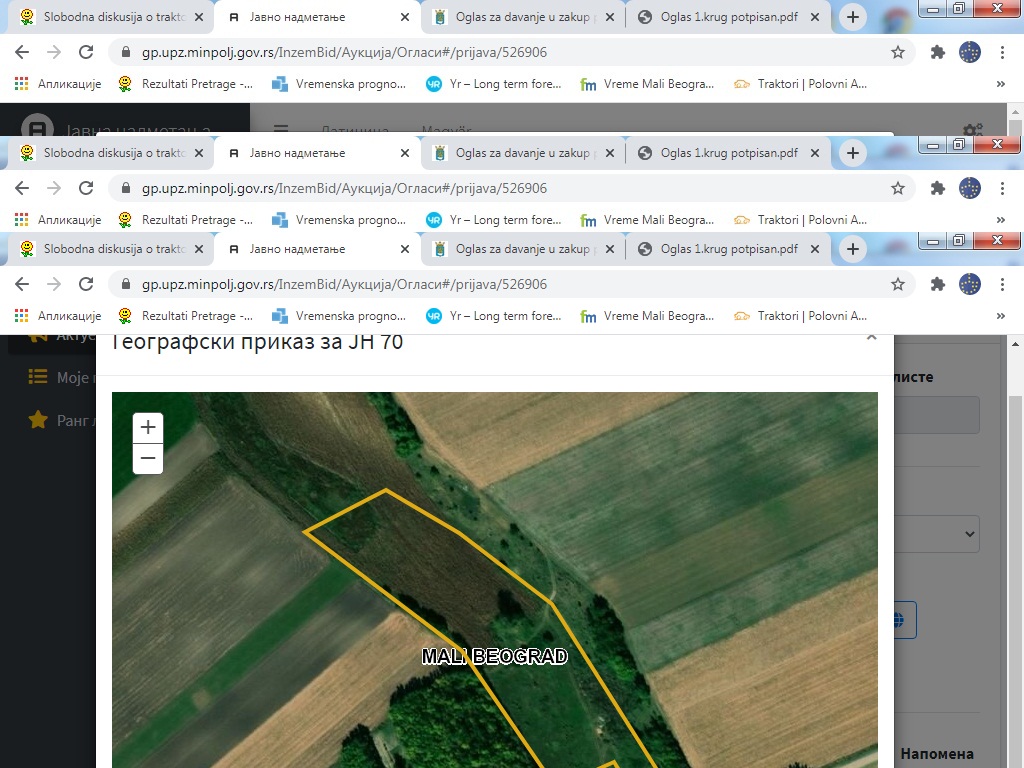Switch to Oglas za davanje tab in topmost strip
The height and width of the screenshot is (768, 1024).
(522, 17)
